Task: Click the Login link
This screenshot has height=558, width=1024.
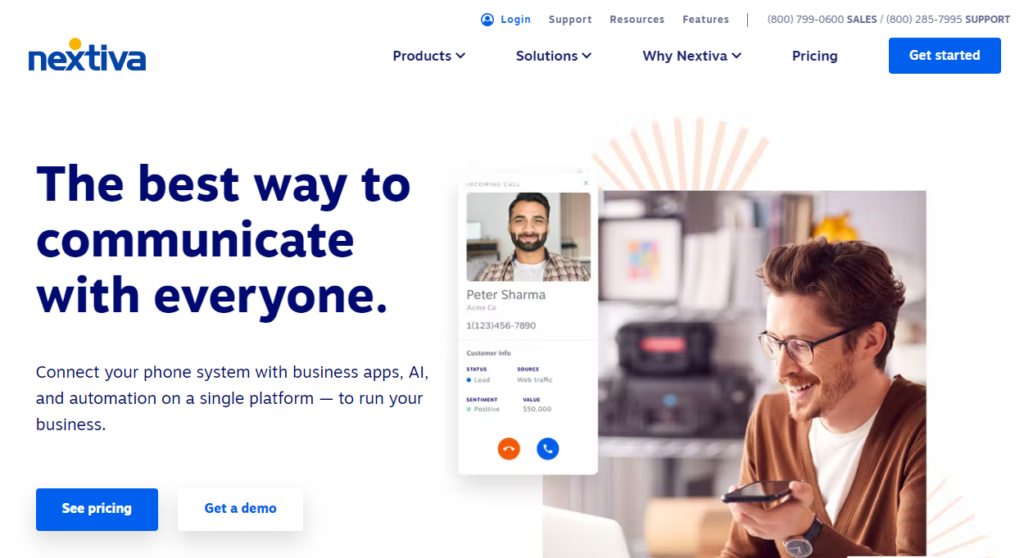Action: point(515,20)
